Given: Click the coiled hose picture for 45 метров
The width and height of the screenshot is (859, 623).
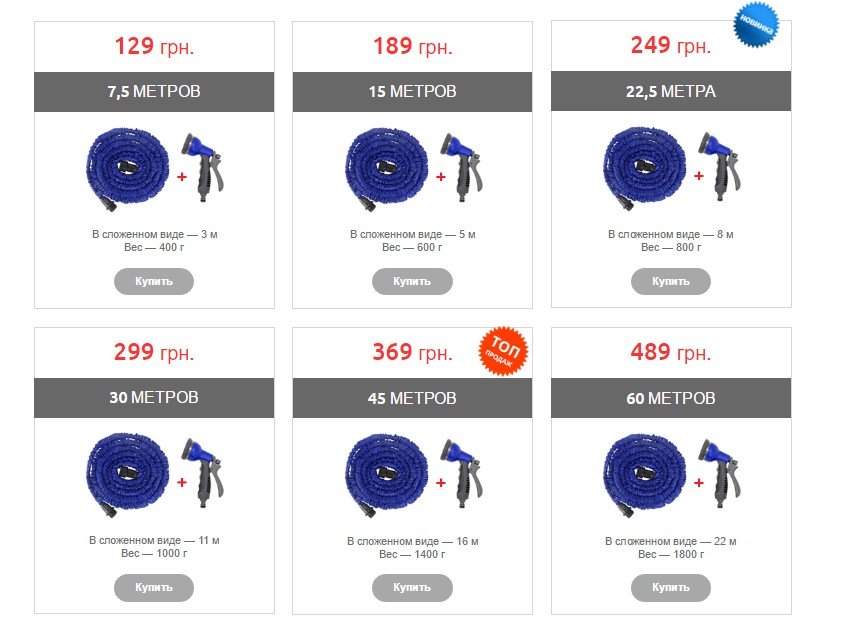Looking at the screenshot, I should tap(386, 475).
